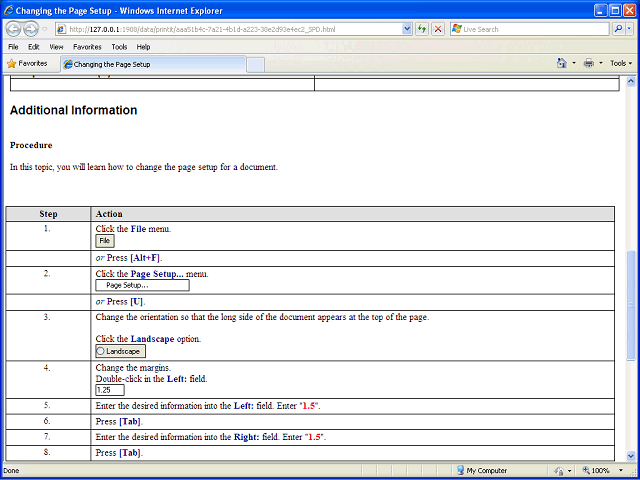Open search provider options dropdown arrow
This screenshot has height=480, width=640.
[629, 29]
